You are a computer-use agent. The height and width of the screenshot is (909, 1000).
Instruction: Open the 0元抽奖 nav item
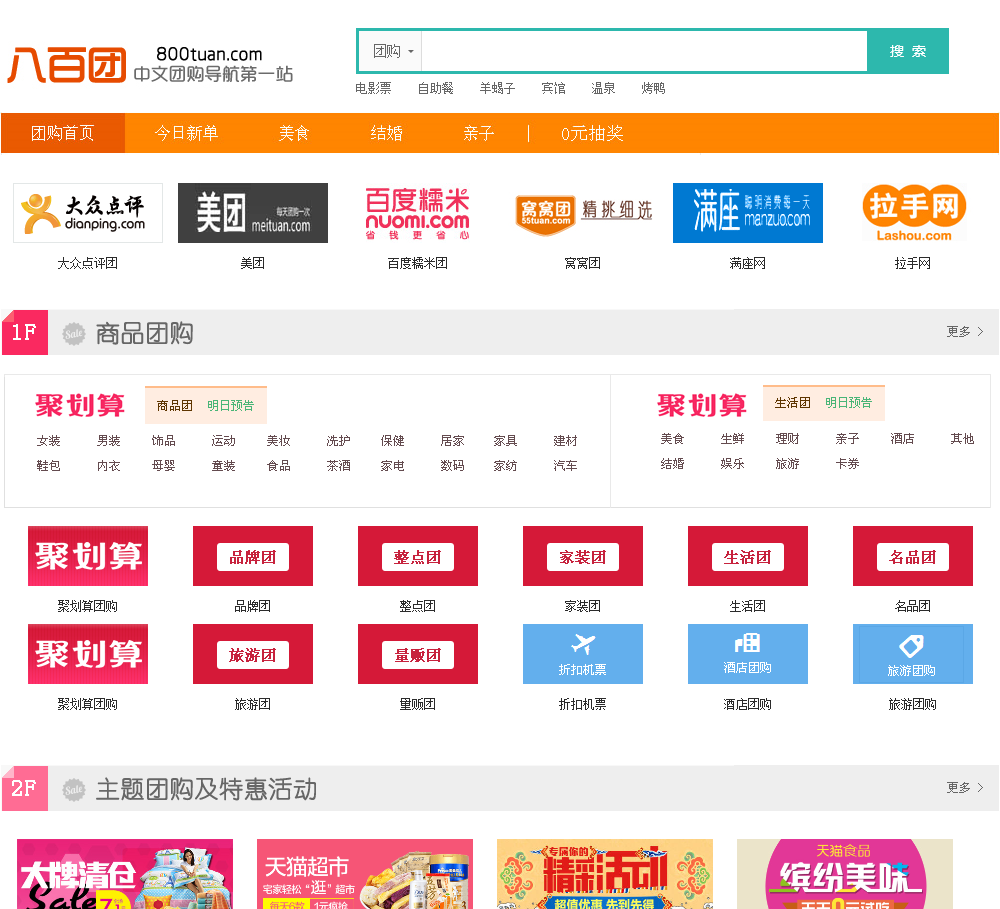click(x=592, y=133)
